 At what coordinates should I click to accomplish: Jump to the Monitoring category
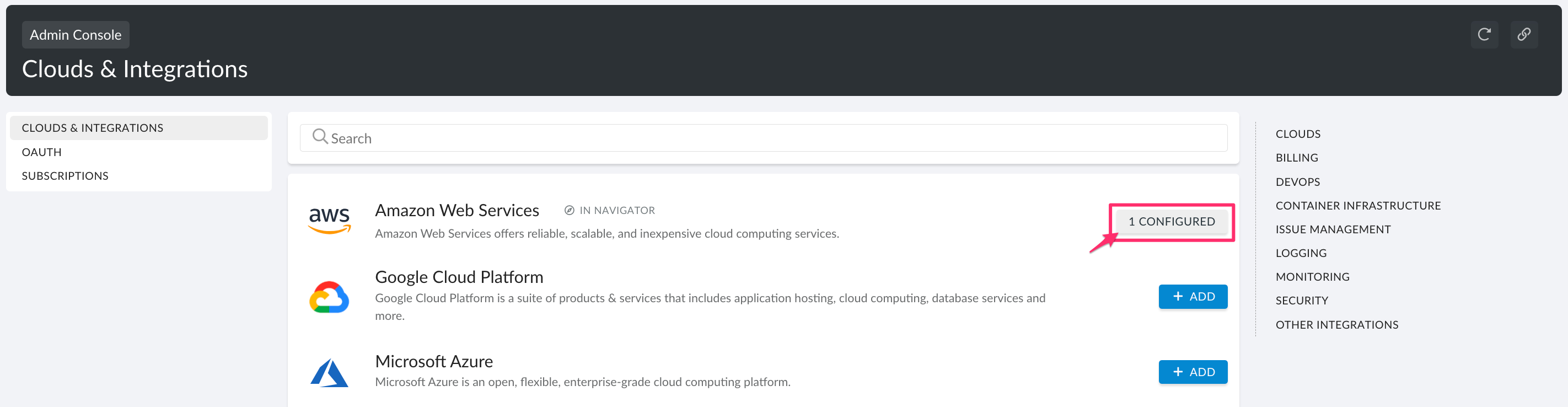click(1312, 277)
